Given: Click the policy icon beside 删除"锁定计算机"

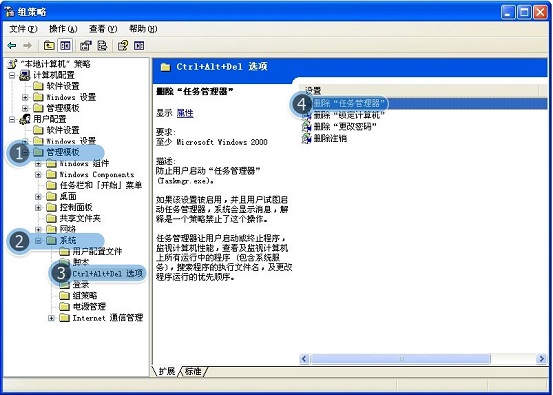Looking at the screenshot, I should tap(306, 115).
